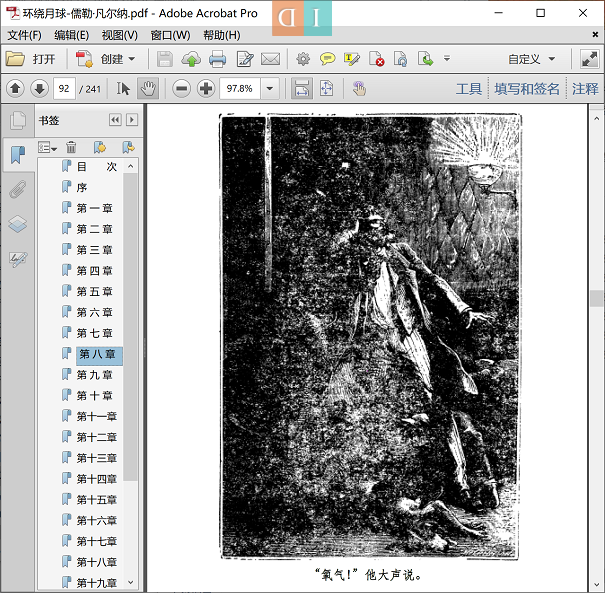Open the 视图(V) menu
Viewport: 605px width, 593px height.
pos(120,35)
